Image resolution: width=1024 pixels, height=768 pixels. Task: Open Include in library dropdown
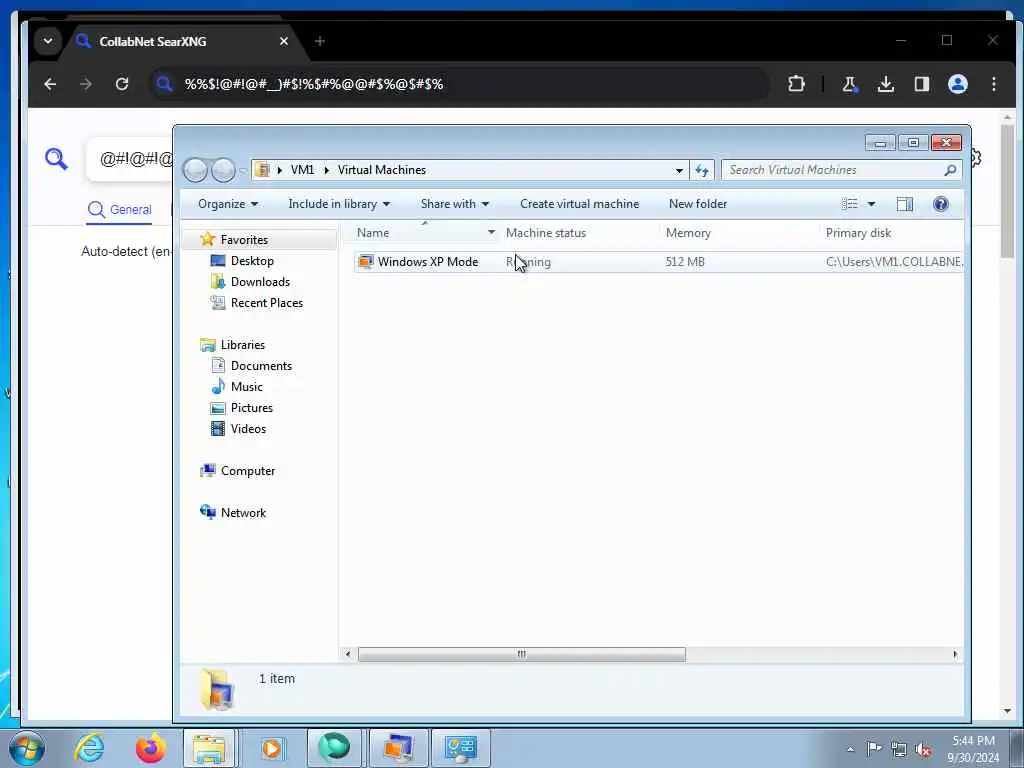pyautogui.click(x=339, y=204)
